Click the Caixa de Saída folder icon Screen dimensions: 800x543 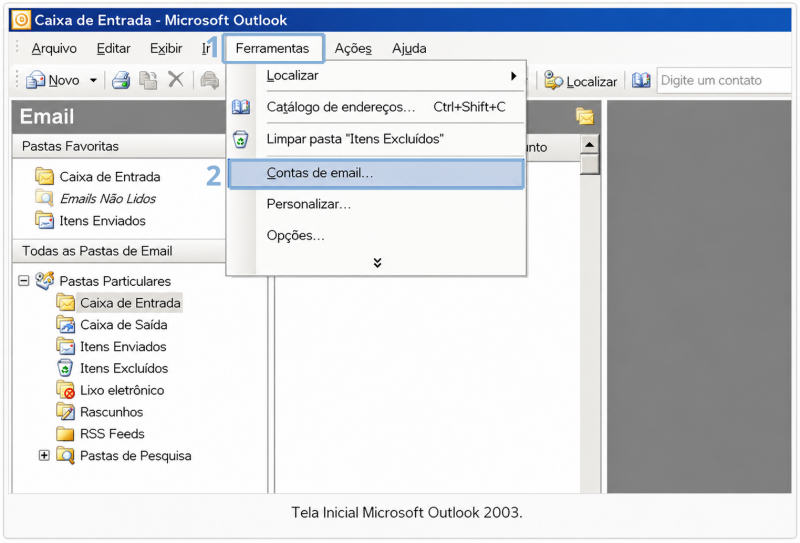pyautogui.click(x=65, y=325)
